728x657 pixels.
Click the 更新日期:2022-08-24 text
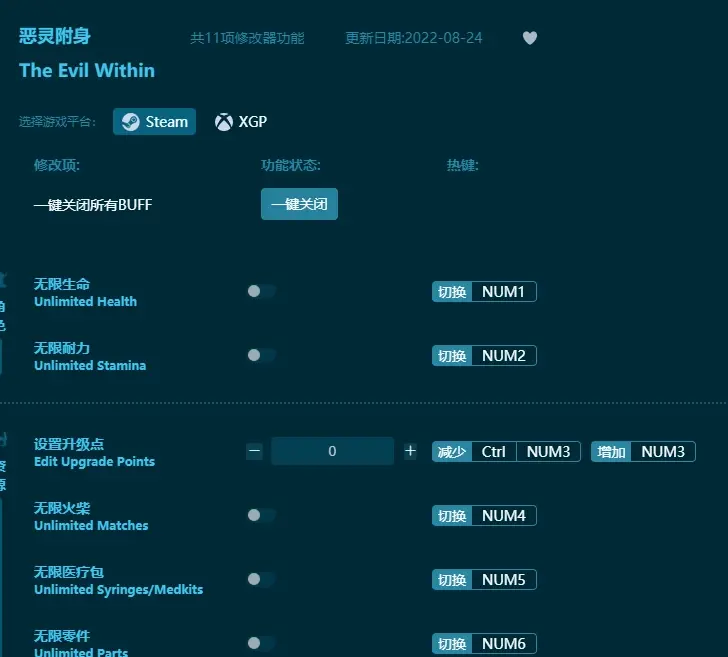click(414, 38)
